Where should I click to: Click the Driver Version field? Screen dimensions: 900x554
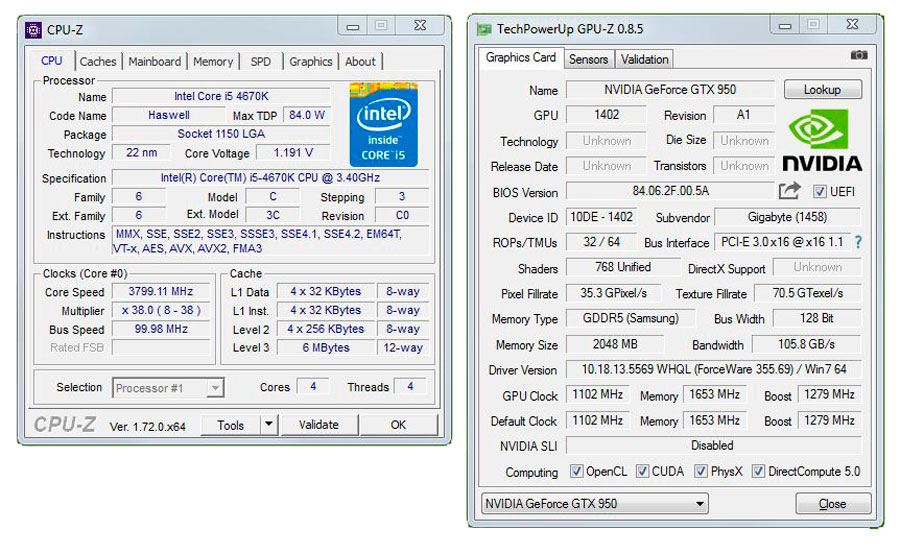713,369
